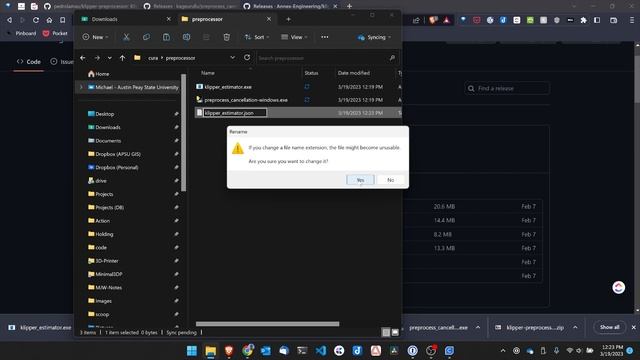Screen dimensions: 640x360
Task: Close the Downloads Explorer tab
Action: point(169,19)
